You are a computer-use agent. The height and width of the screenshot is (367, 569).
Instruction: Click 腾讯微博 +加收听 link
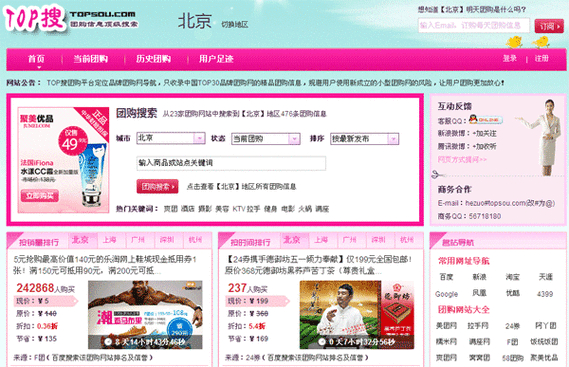pyautogui.click(x=484, y=146)
